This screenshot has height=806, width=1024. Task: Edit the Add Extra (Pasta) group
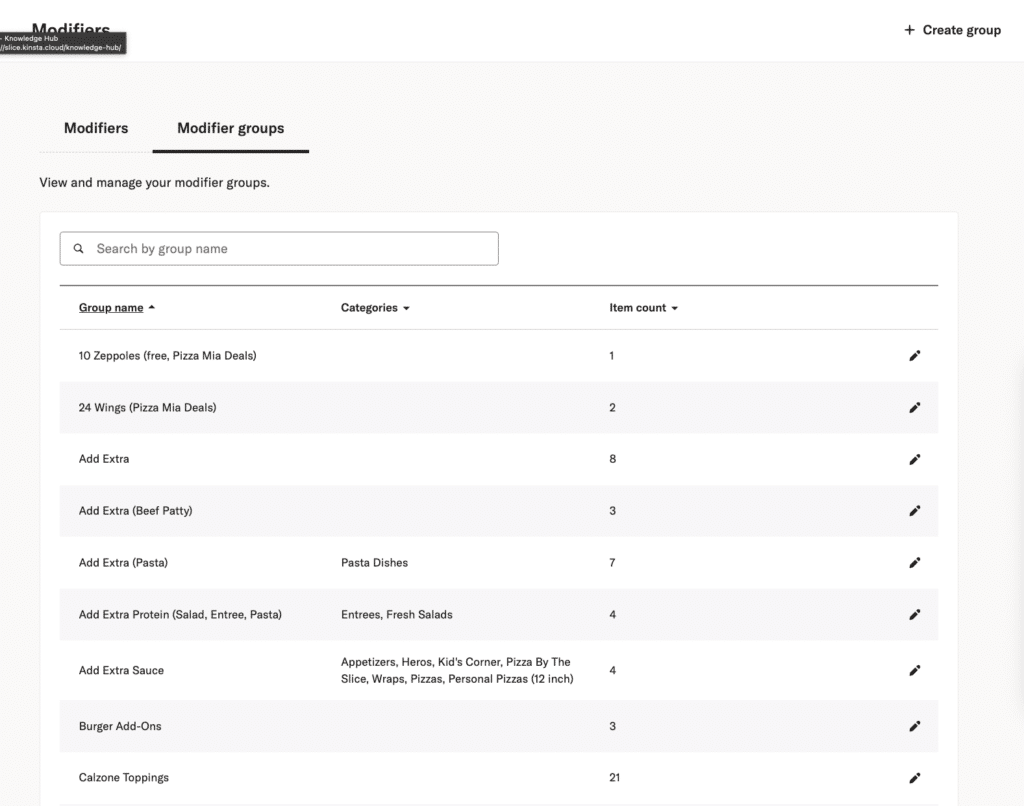coord(914,563)
